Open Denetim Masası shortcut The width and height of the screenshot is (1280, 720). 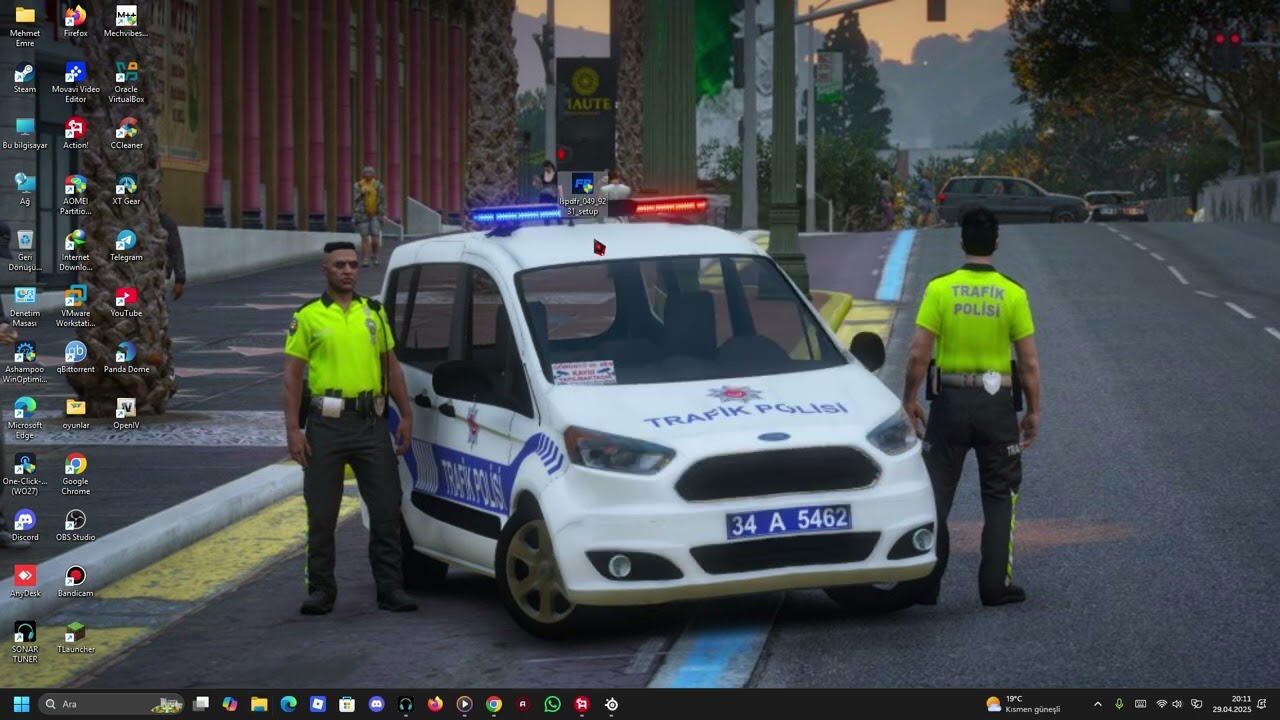point(25,306)
